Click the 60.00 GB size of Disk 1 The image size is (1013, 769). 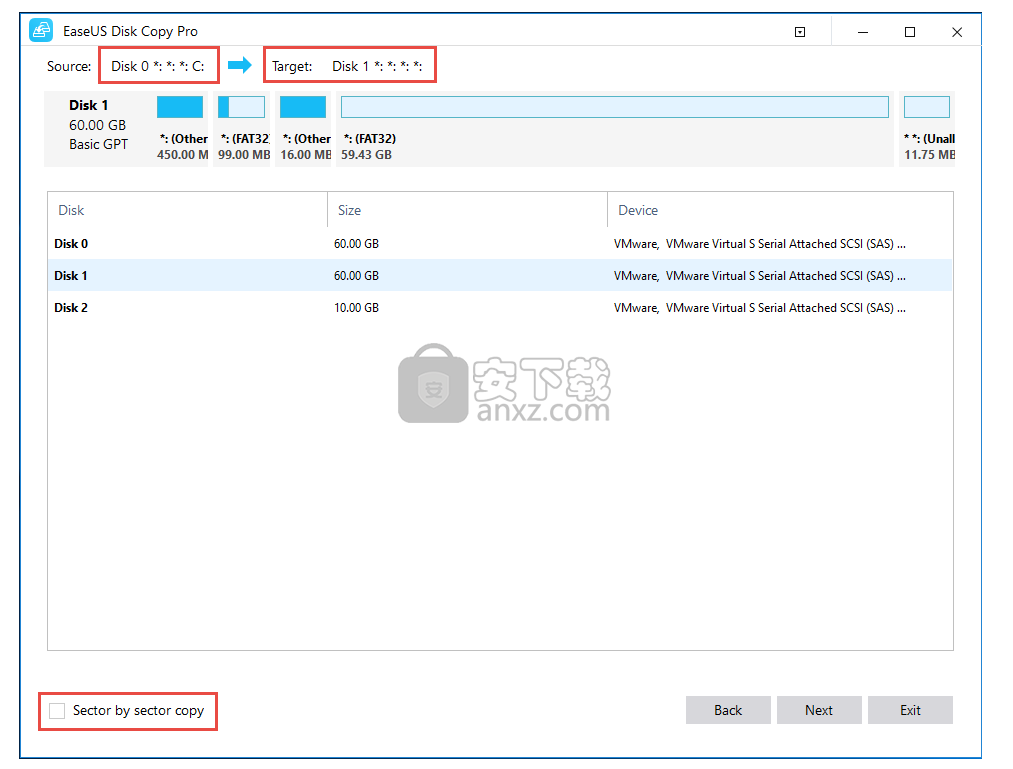click(356, 275)
